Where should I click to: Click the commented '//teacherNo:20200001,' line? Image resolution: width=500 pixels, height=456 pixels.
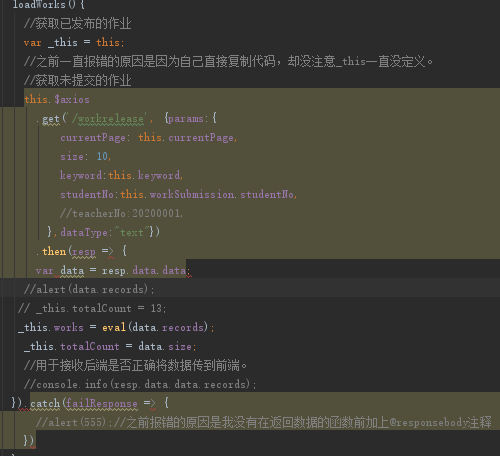pyautogui.click(x=121, y=213)
